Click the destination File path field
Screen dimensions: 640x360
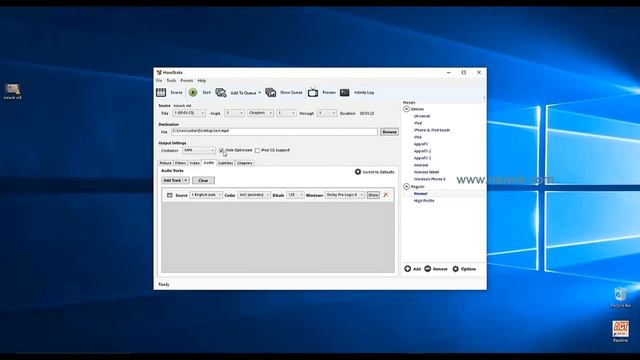click(x=274, y=131)
